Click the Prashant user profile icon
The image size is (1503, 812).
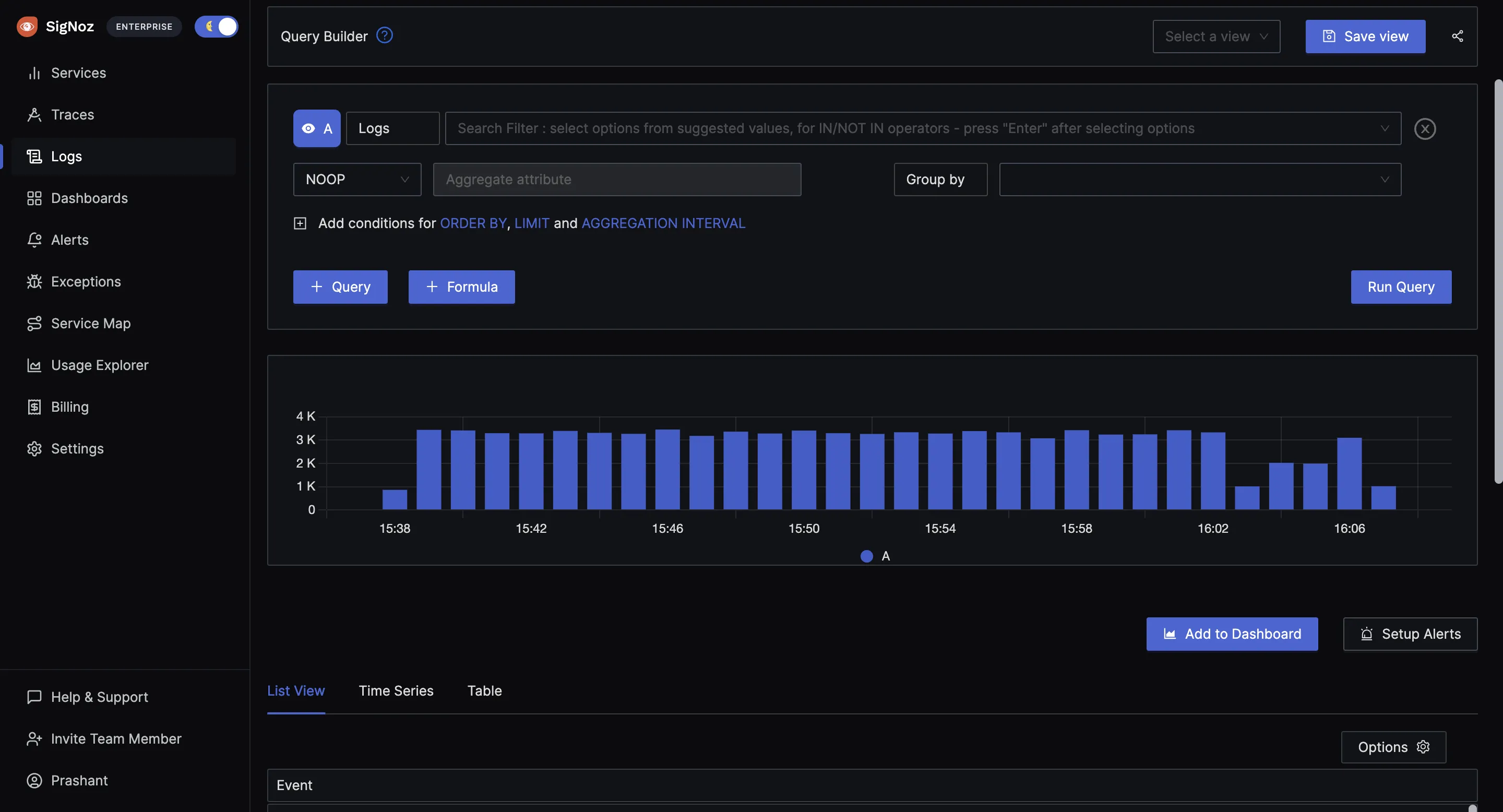(x=34, y=781)
